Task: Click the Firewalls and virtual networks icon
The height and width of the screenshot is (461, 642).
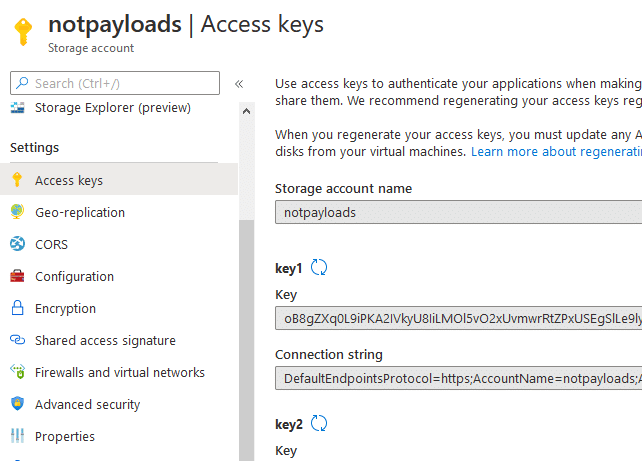Action: point(17,371)
